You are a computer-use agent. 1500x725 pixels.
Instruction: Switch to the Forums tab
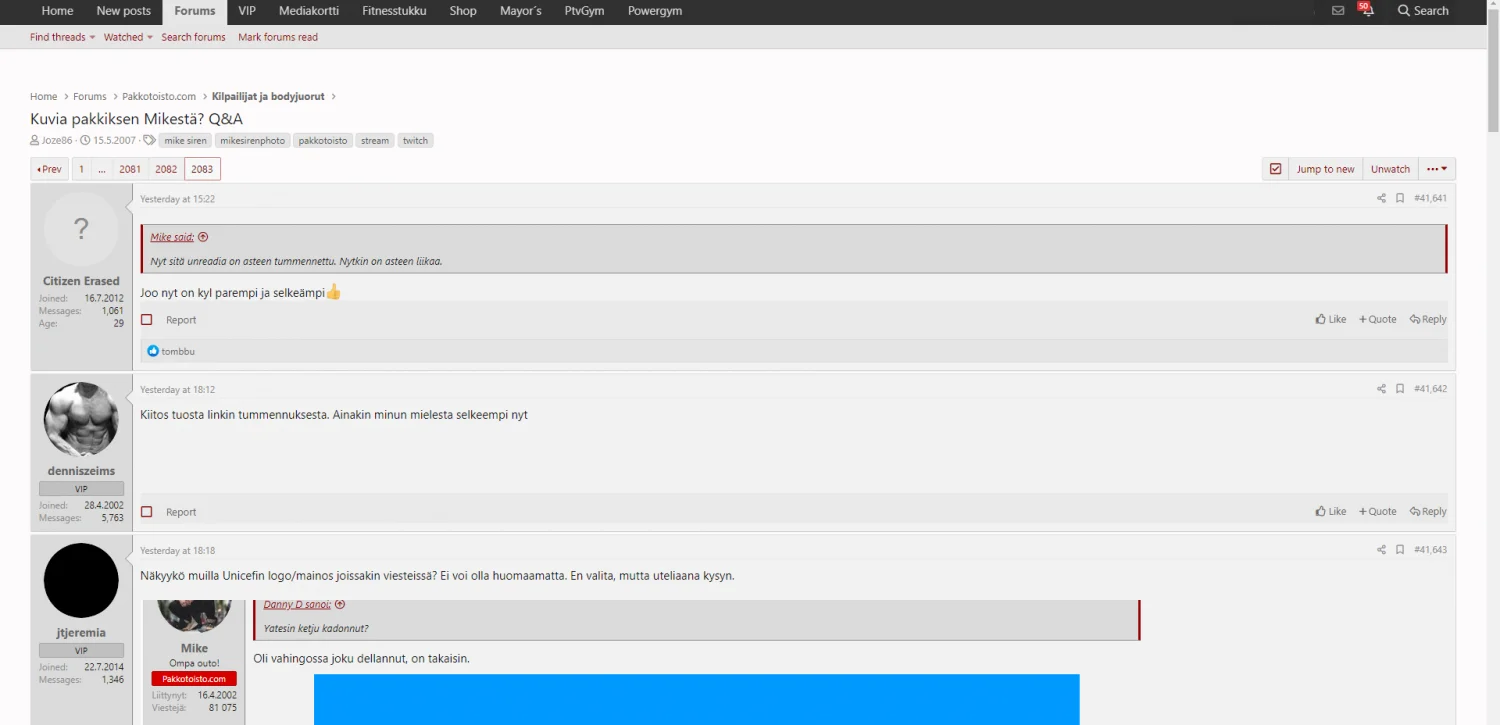point(194,11)
